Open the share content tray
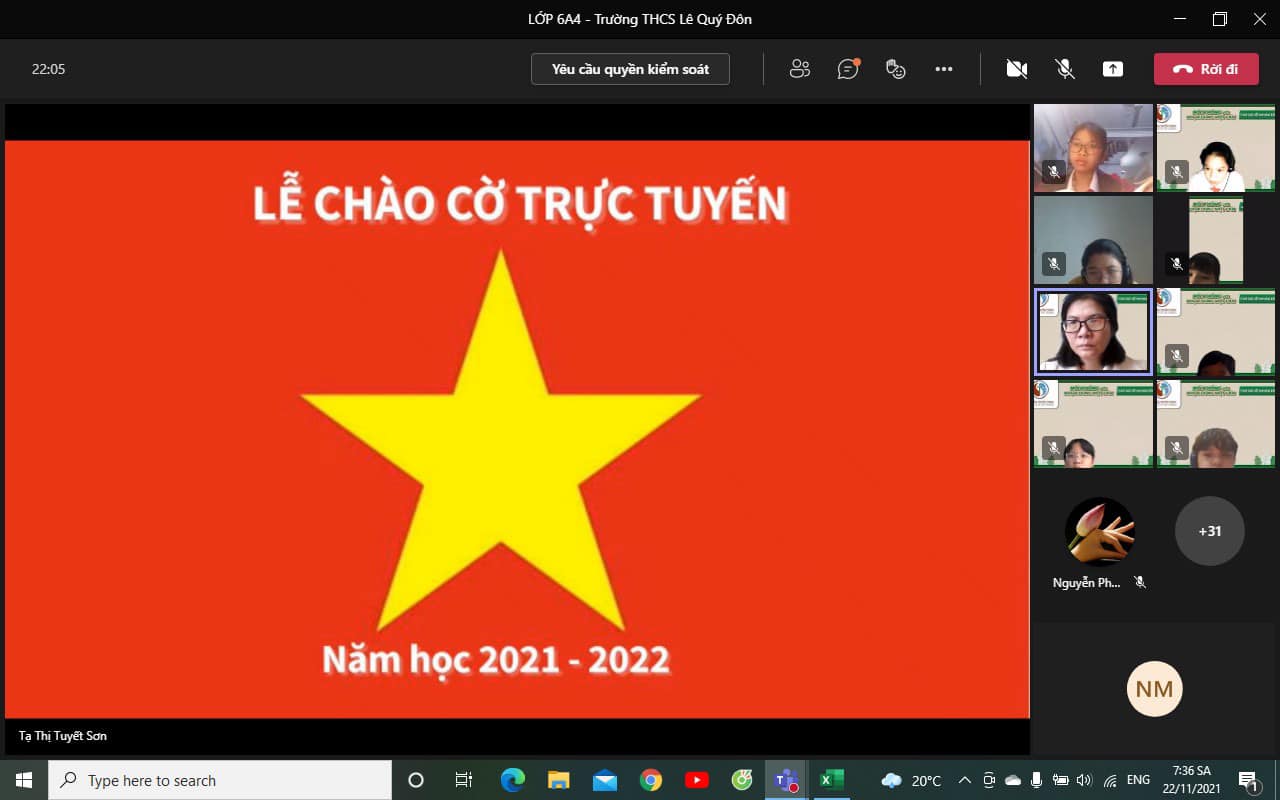This screenshot has width=1280, height=800. tap(1113, 69)
